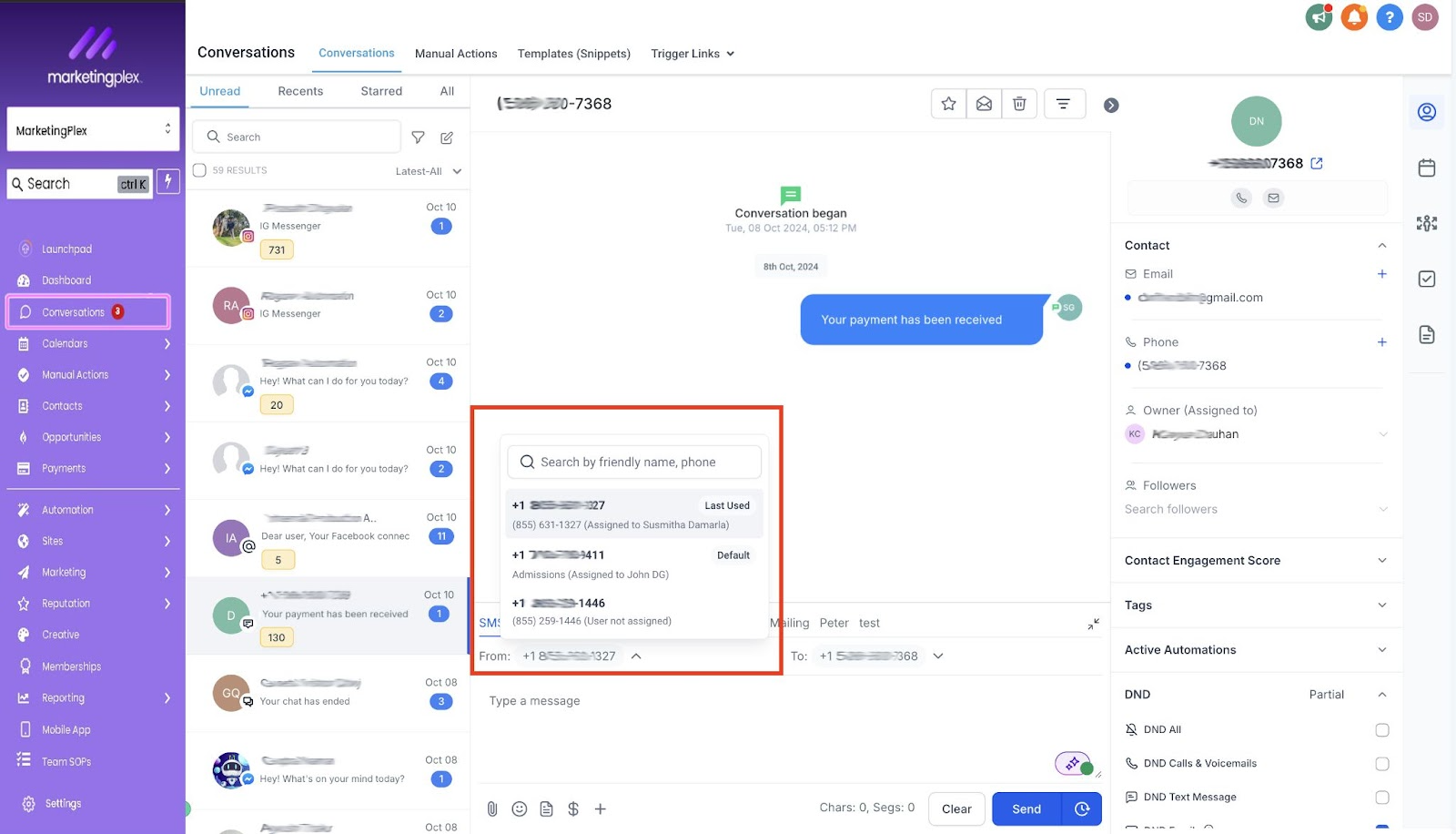Add a new phone with the plus icon
This screenshot has width=1456, height=834.
click(x=1382, y=342)
